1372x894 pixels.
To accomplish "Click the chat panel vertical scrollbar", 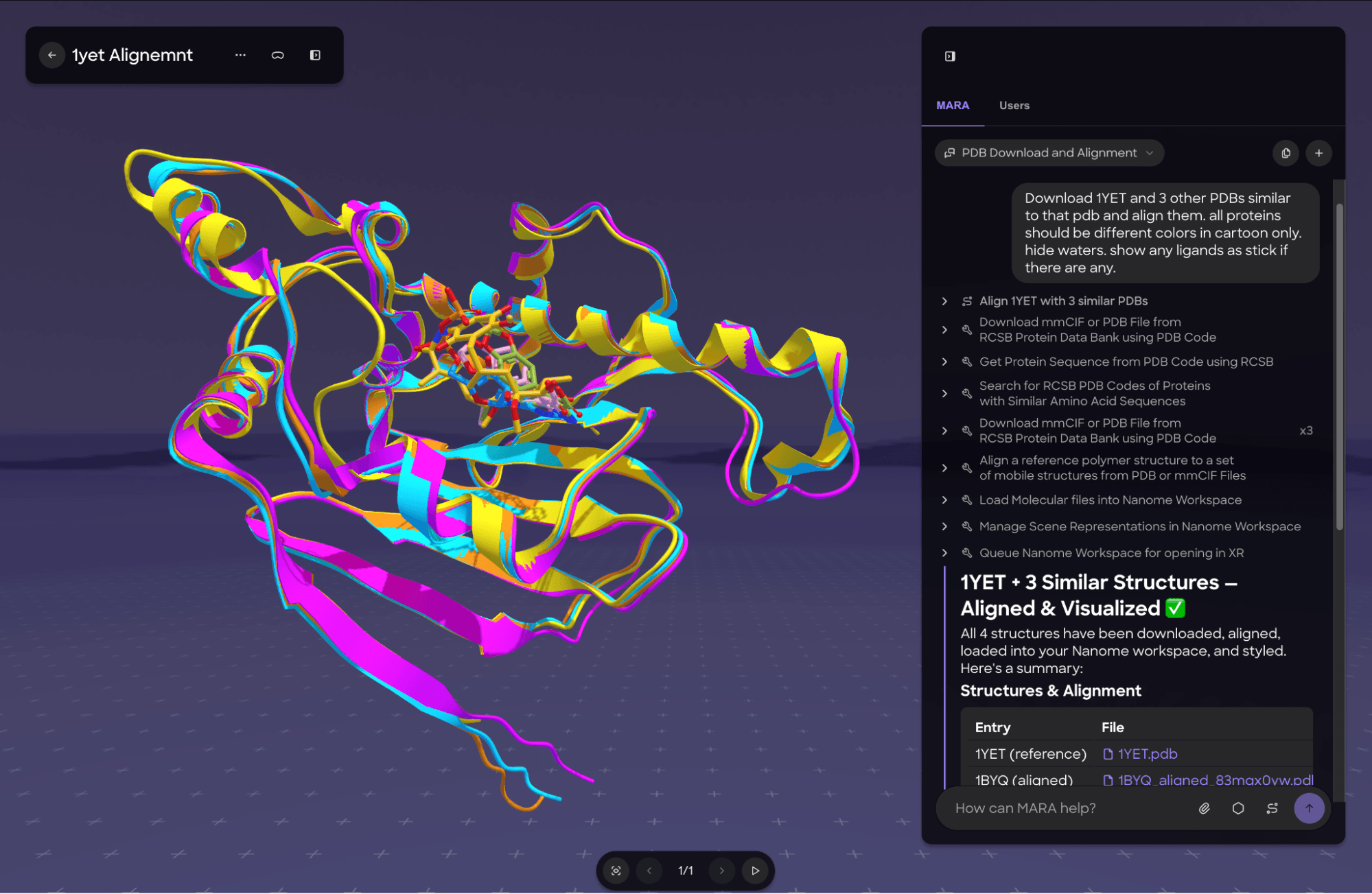I will pos(1339,366).
